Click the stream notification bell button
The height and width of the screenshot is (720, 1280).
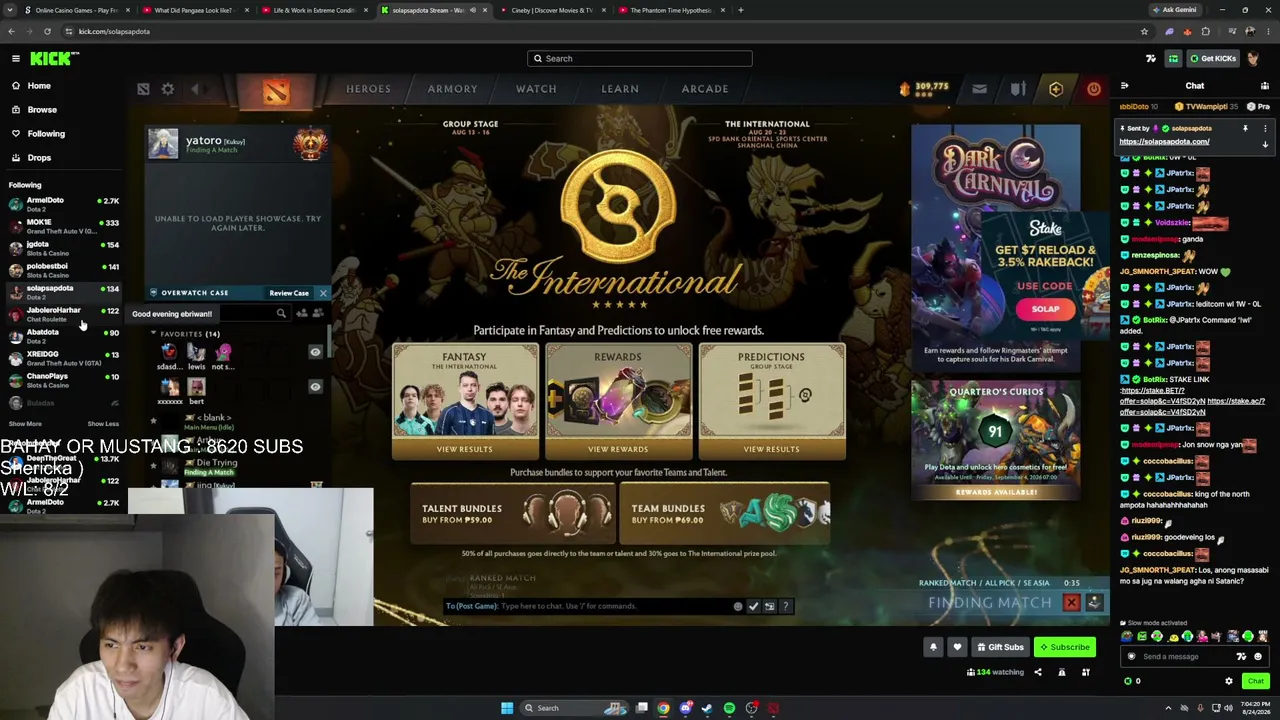933,647
